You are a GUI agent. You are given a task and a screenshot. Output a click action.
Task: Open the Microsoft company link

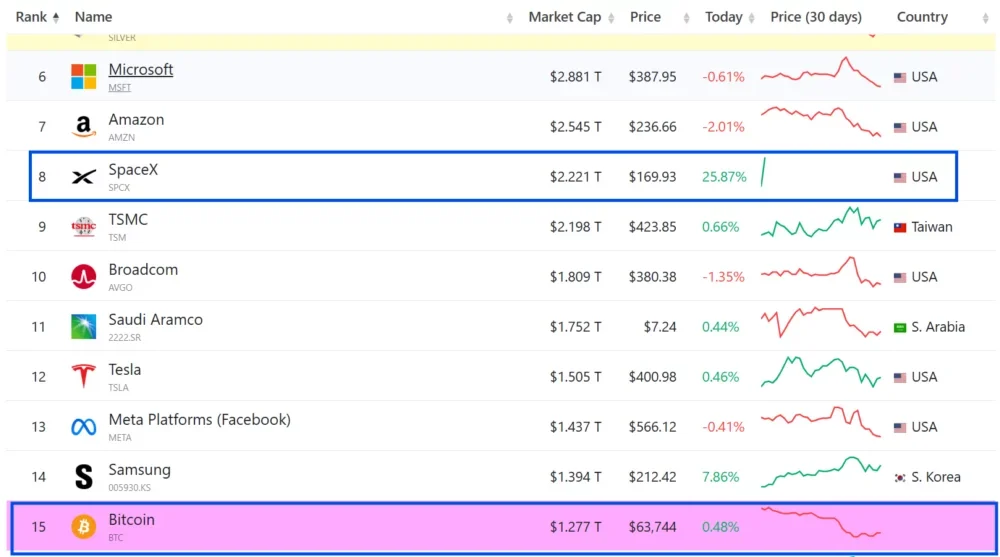pos(140,70)
